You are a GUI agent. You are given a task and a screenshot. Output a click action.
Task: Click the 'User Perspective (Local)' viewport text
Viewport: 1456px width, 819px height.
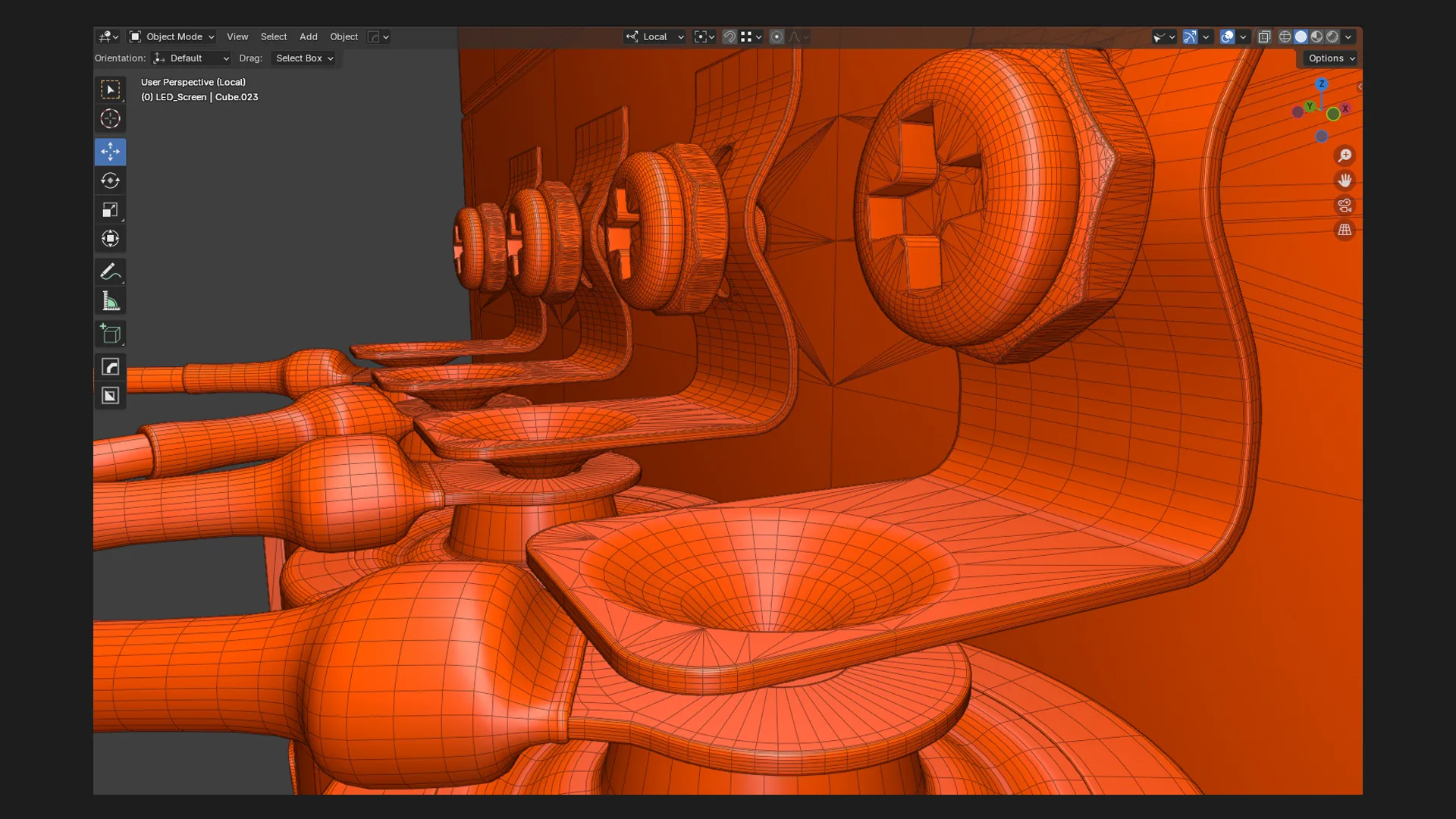pyautogui.click(x=193, y=82)
